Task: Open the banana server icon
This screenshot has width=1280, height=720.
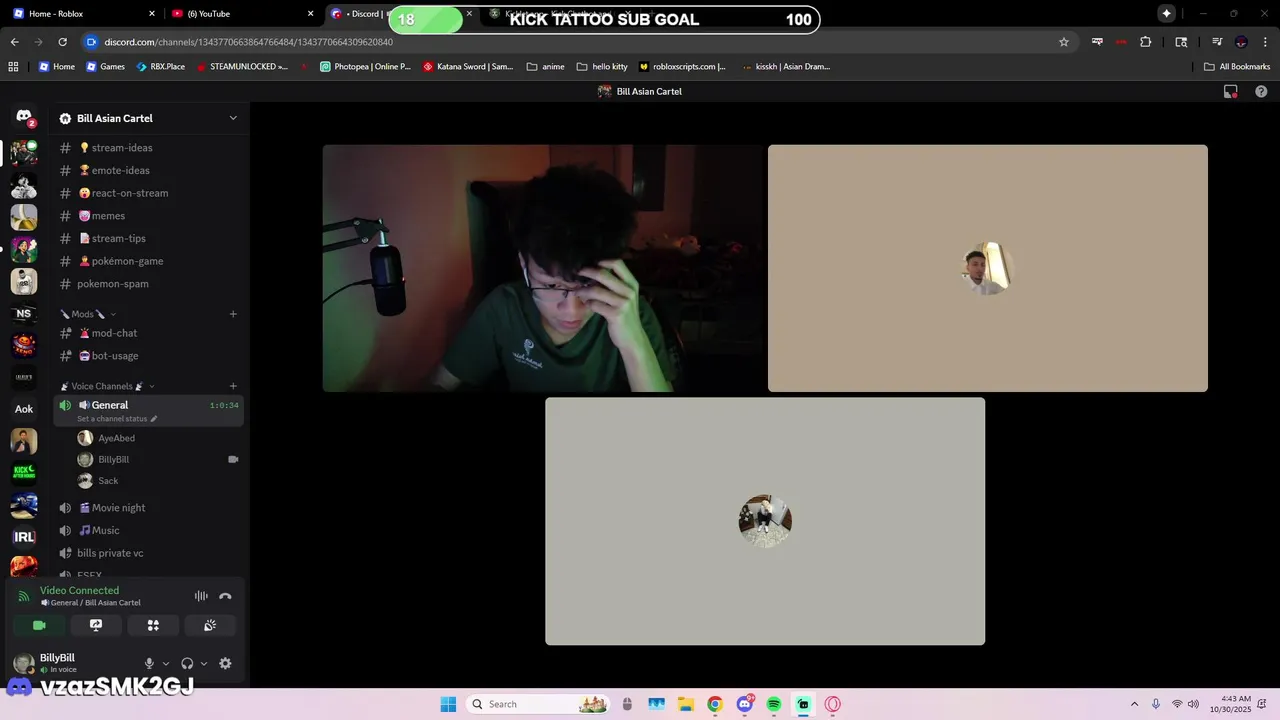Action: (x=24, y=217)
